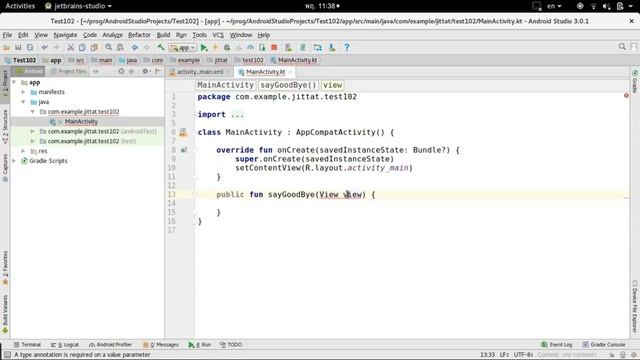Click the scroll from source target icon

[x=121, y=71]
